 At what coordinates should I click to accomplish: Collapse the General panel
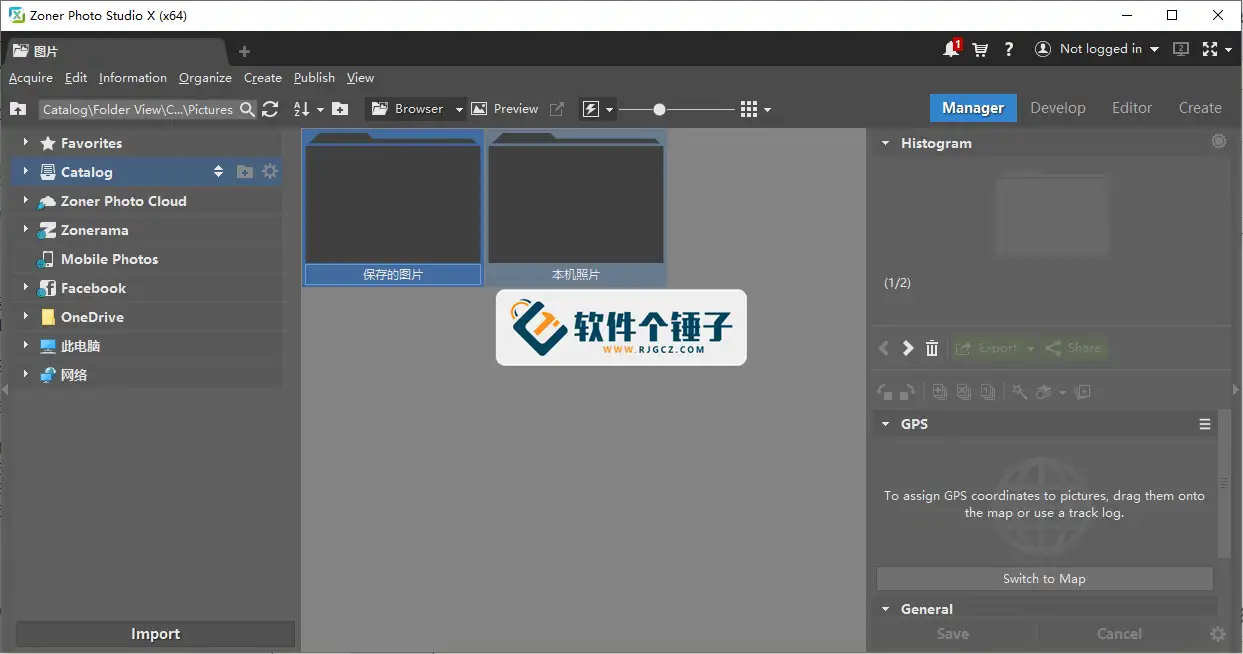pyautogui.click(x=885, y=609)
